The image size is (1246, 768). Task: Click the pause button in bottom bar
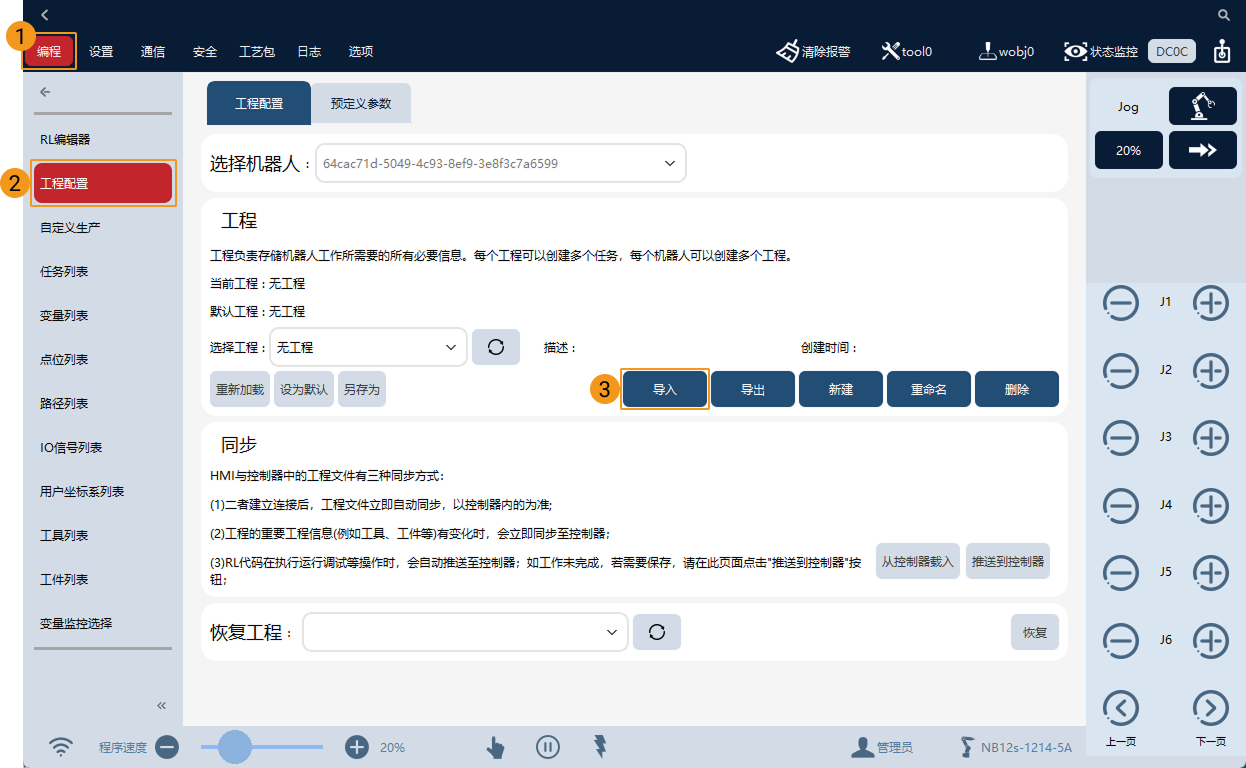pyautogui.click(x=547, y=747)
